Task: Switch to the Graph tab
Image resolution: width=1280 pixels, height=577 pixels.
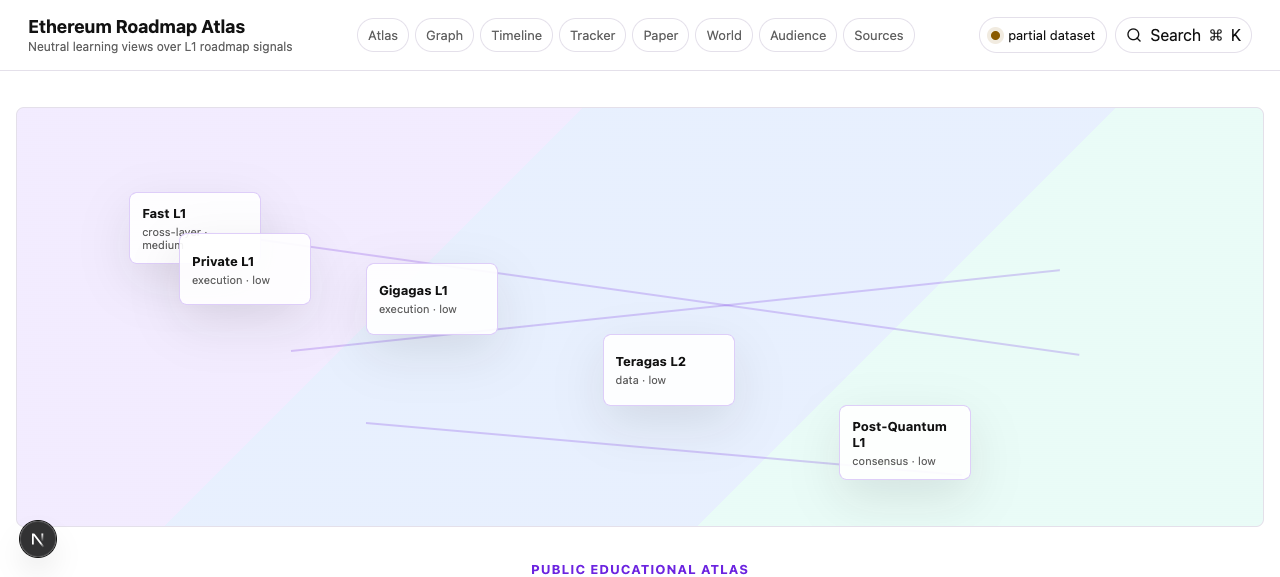Action: [x=445, y=35]
